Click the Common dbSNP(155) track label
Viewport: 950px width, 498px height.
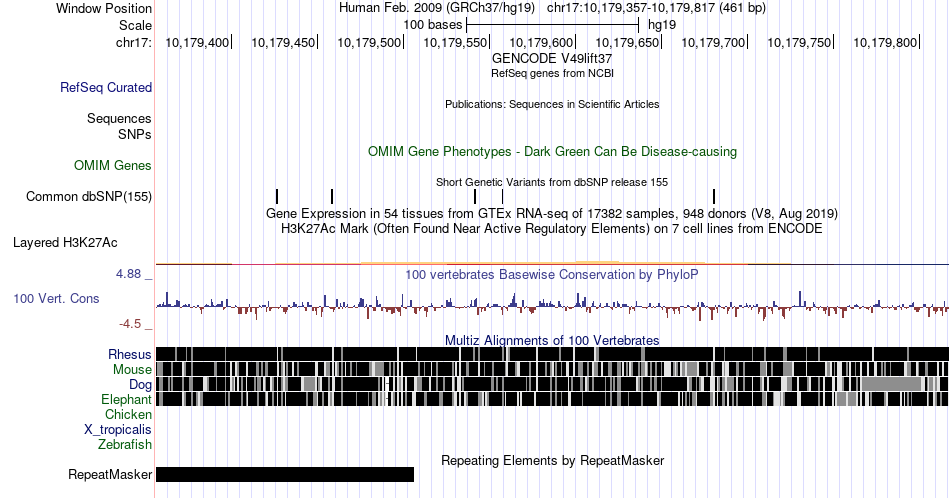(89, 196)
